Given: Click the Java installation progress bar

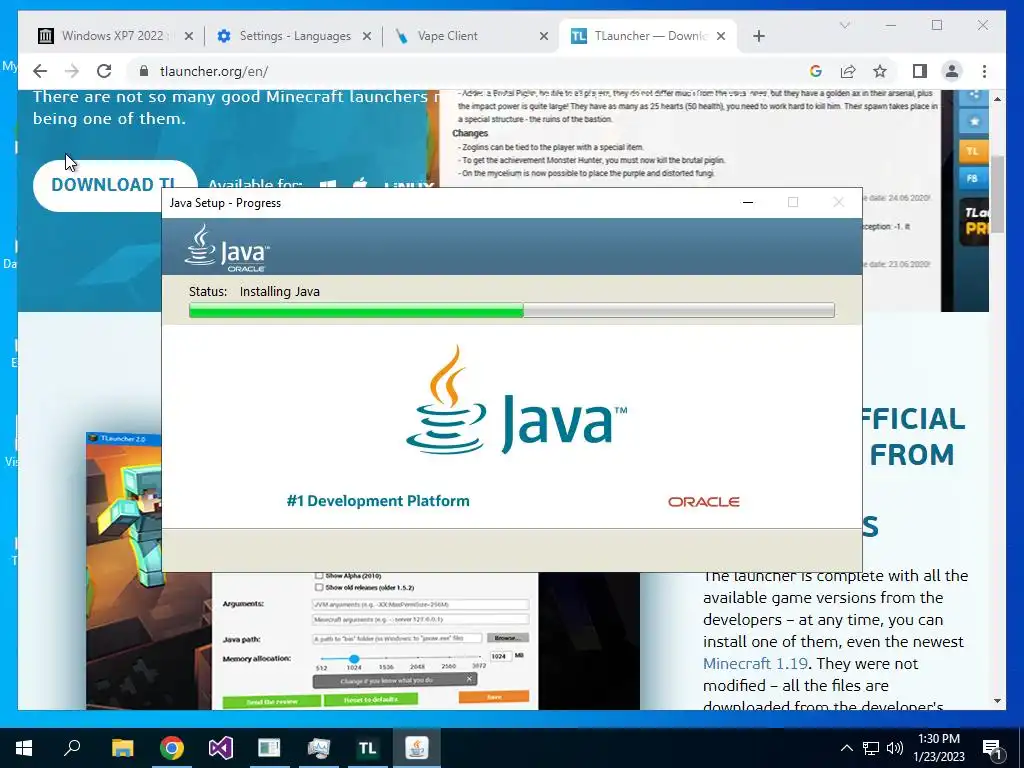Looking at the screenshot, I should click(511, 310).
